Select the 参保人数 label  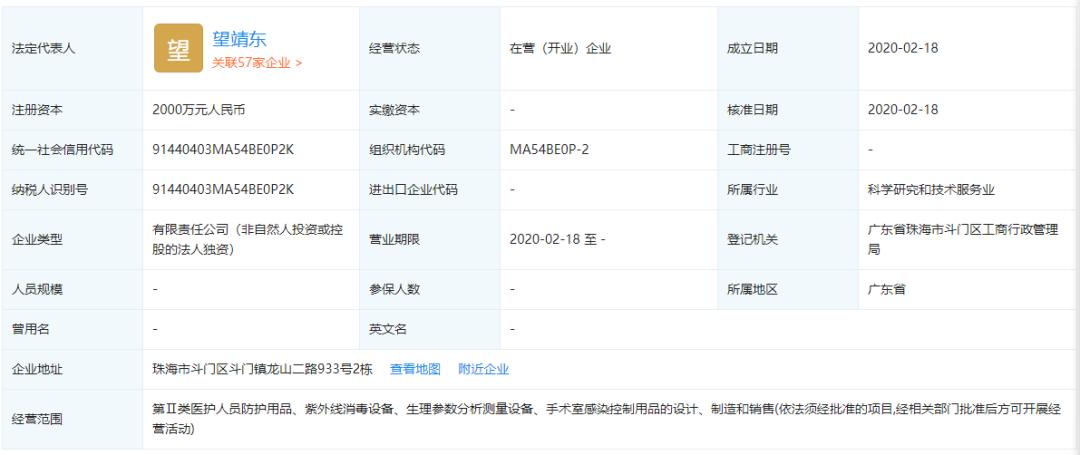pyautogui.click(x=395, y=290)
